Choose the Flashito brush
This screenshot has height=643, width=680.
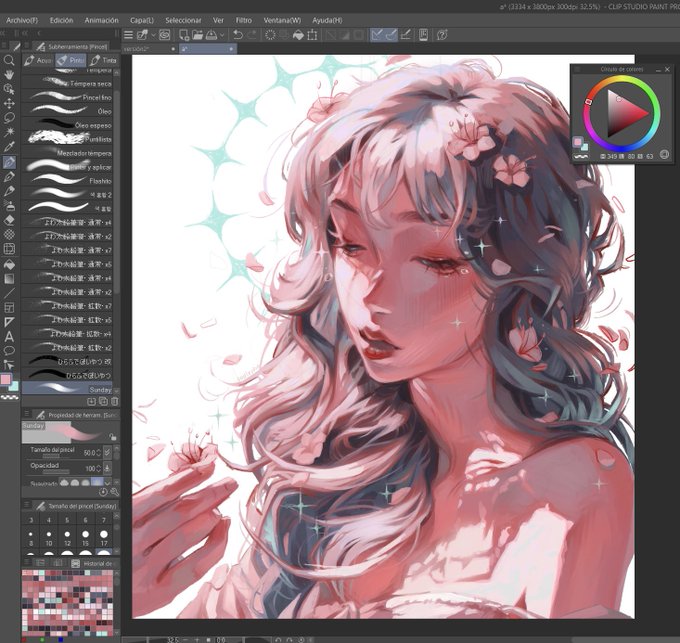(67, 181)
